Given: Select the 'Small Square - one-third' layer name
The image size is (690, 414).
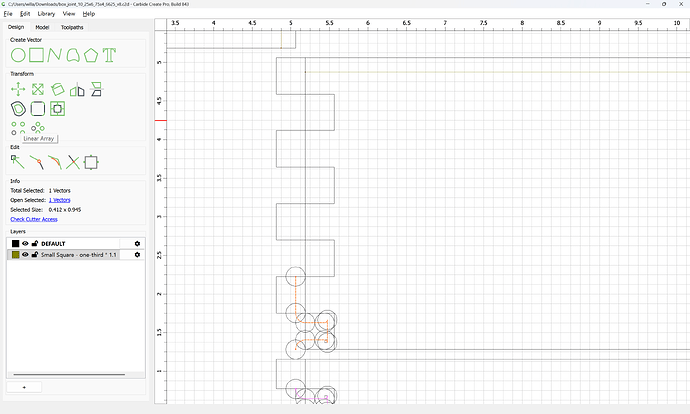Looking at the screenshot, I should click(x=79, y=255).
